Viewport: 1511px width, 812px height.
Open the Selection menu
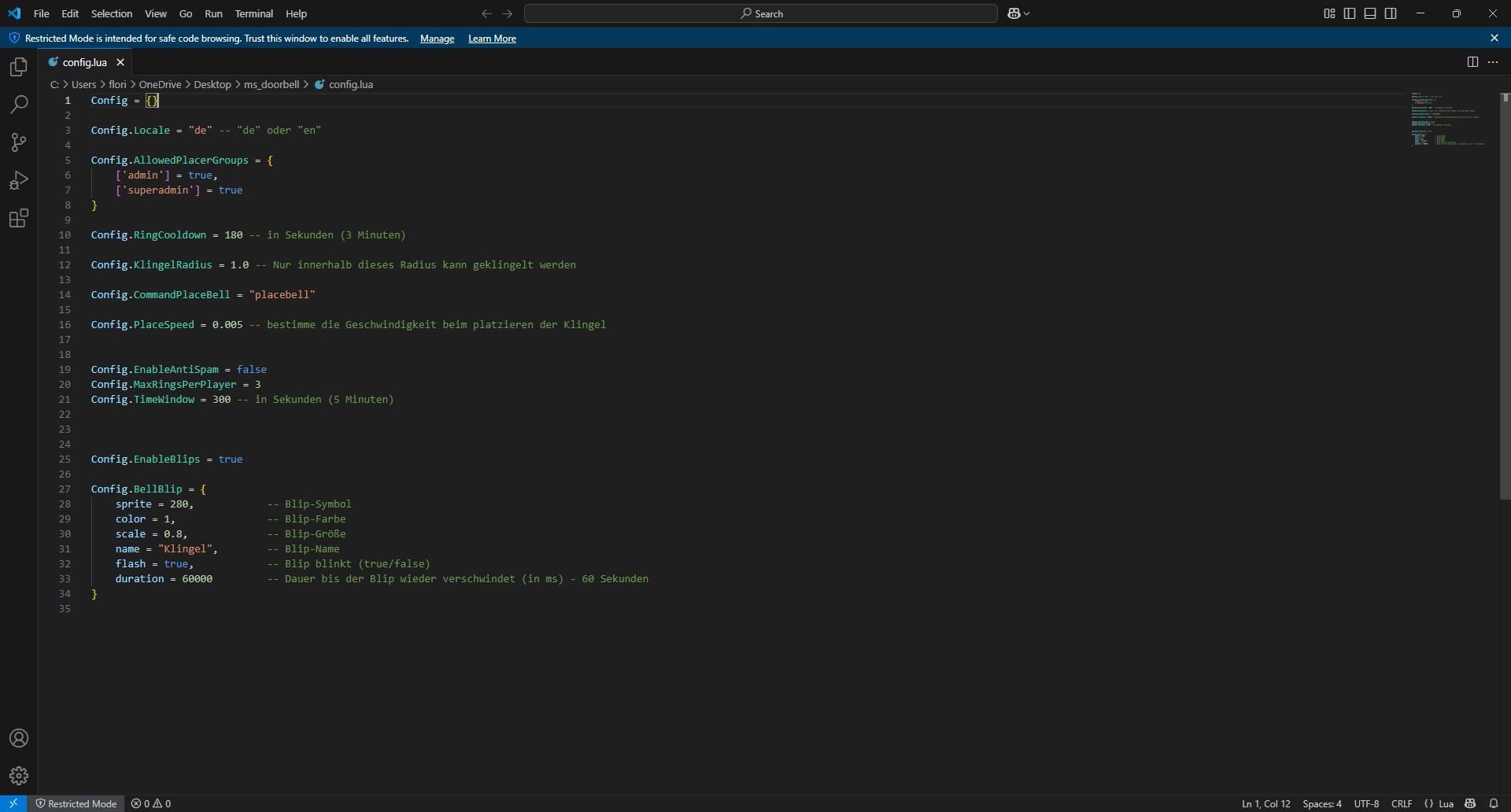click(x=112, y=13)
